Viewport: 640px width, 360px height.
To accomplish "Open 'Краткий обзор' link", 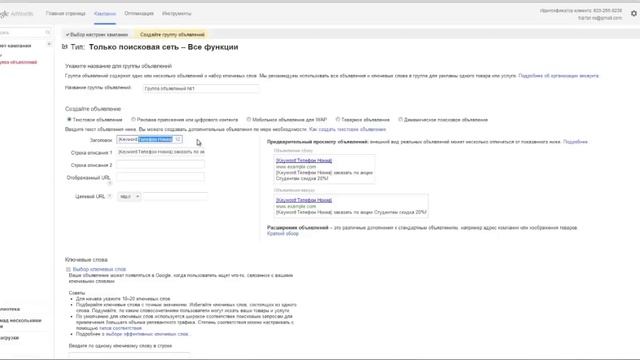I will click(x=282, y=234).
